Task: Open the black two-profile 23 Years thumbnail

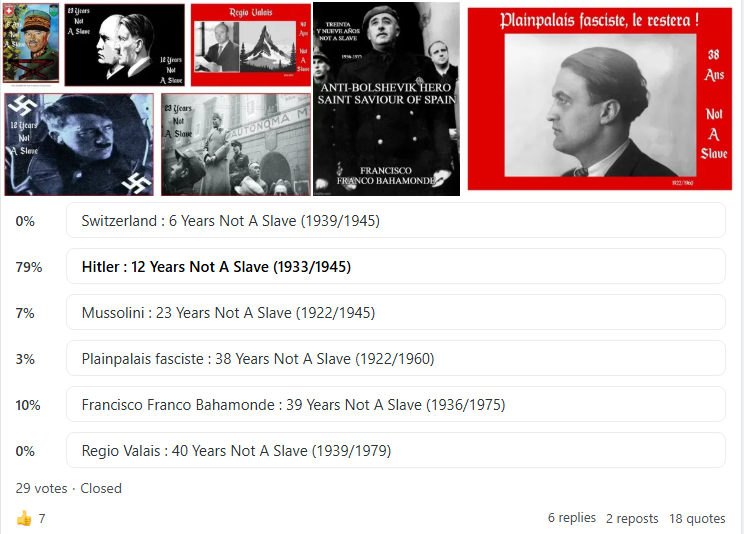Action: tap(124, 45)
